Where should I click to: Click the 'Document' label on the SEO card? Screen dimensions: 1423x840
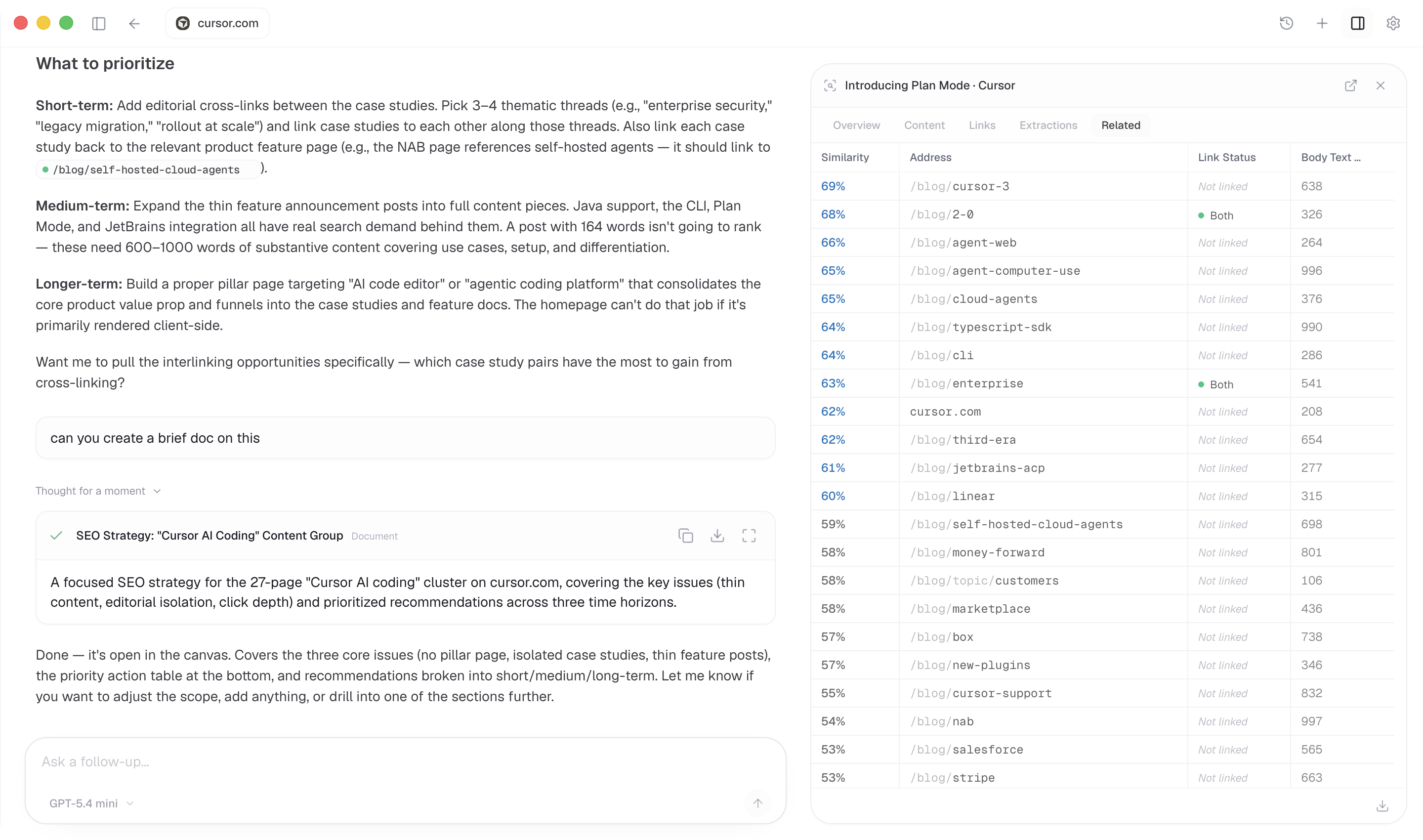374,536
